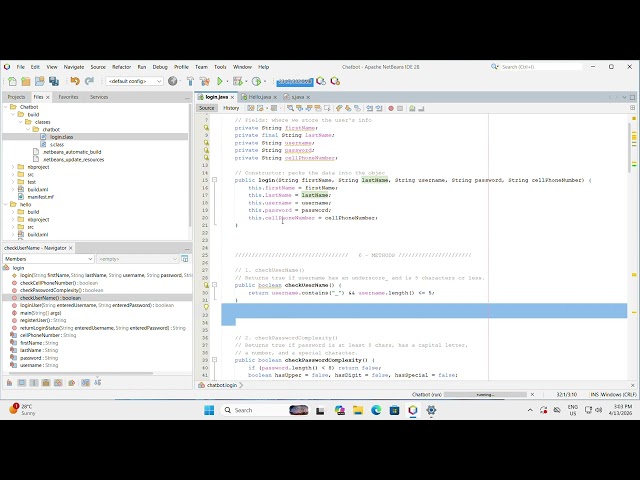
Task: Open the Refactor menu
Action: 121,67
